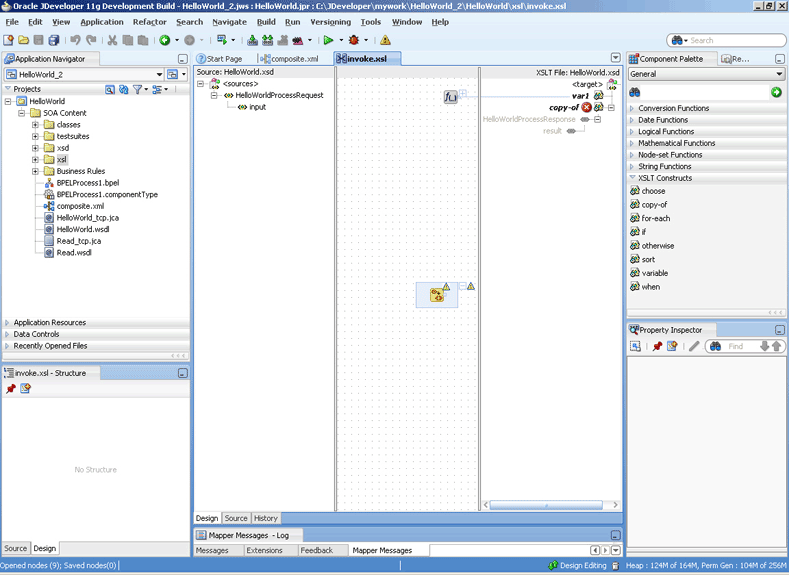Viewport: 789px width, 575px height.
Task: Open the Tools menu
Action: 370,22
